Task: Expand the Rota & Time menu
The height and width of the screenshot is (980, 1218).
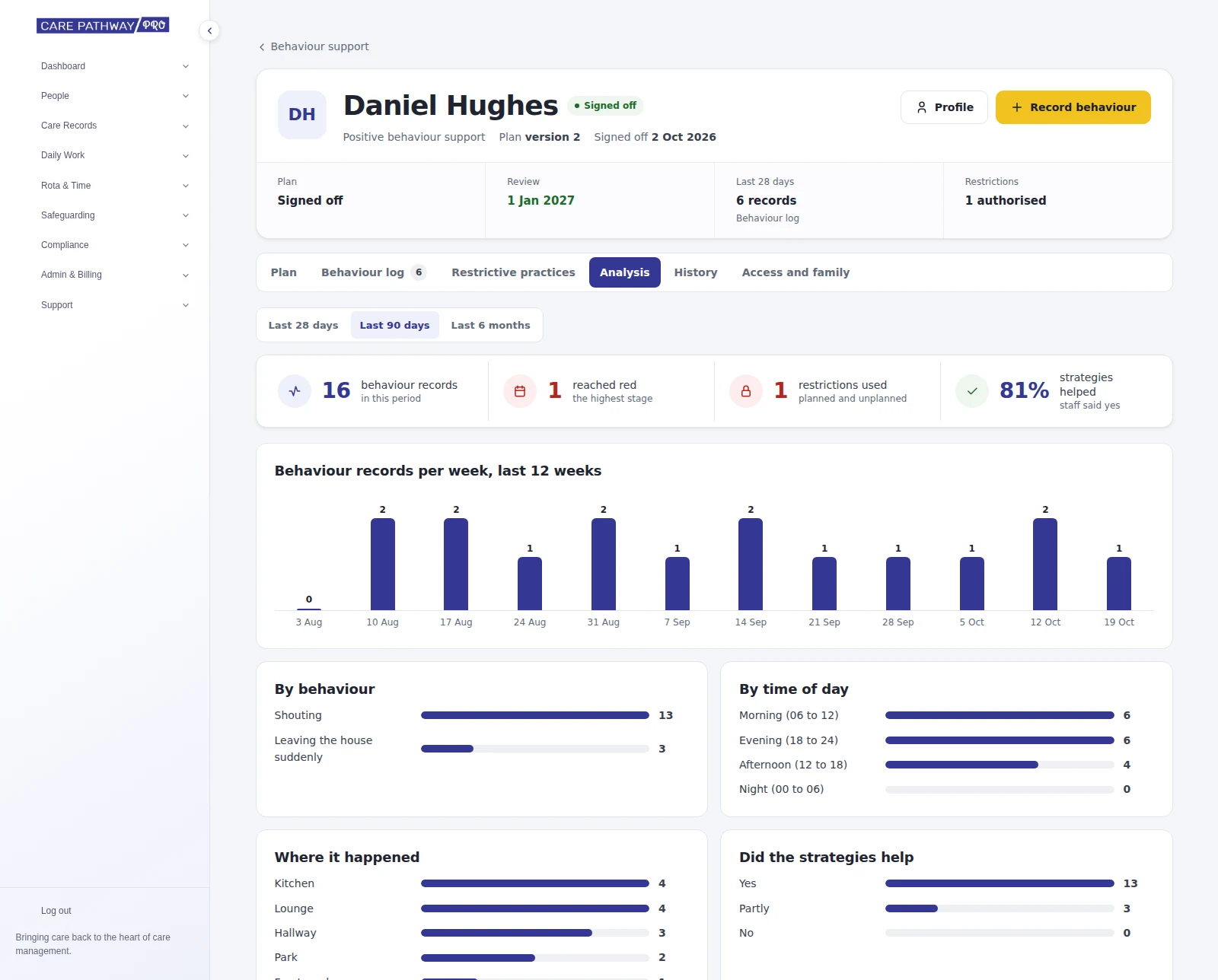Action: [x=115, y=186]
